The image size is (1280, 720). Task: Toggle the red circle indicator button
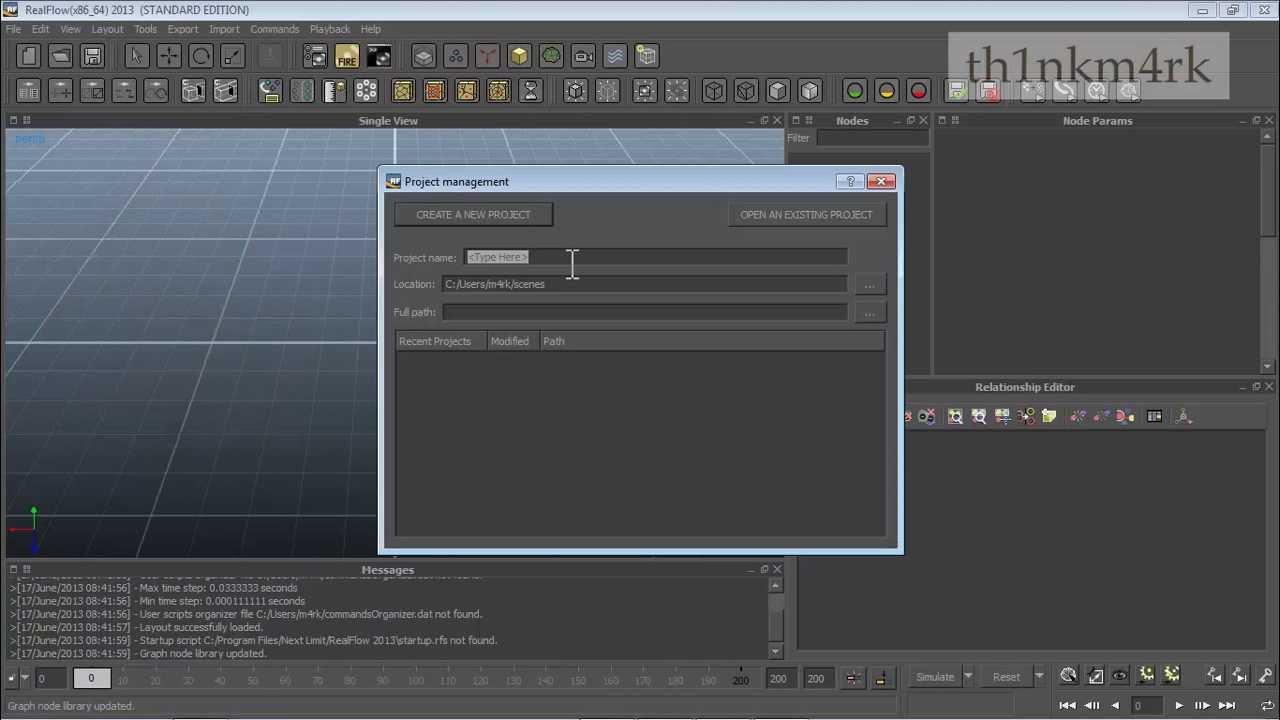click(919, 92)
